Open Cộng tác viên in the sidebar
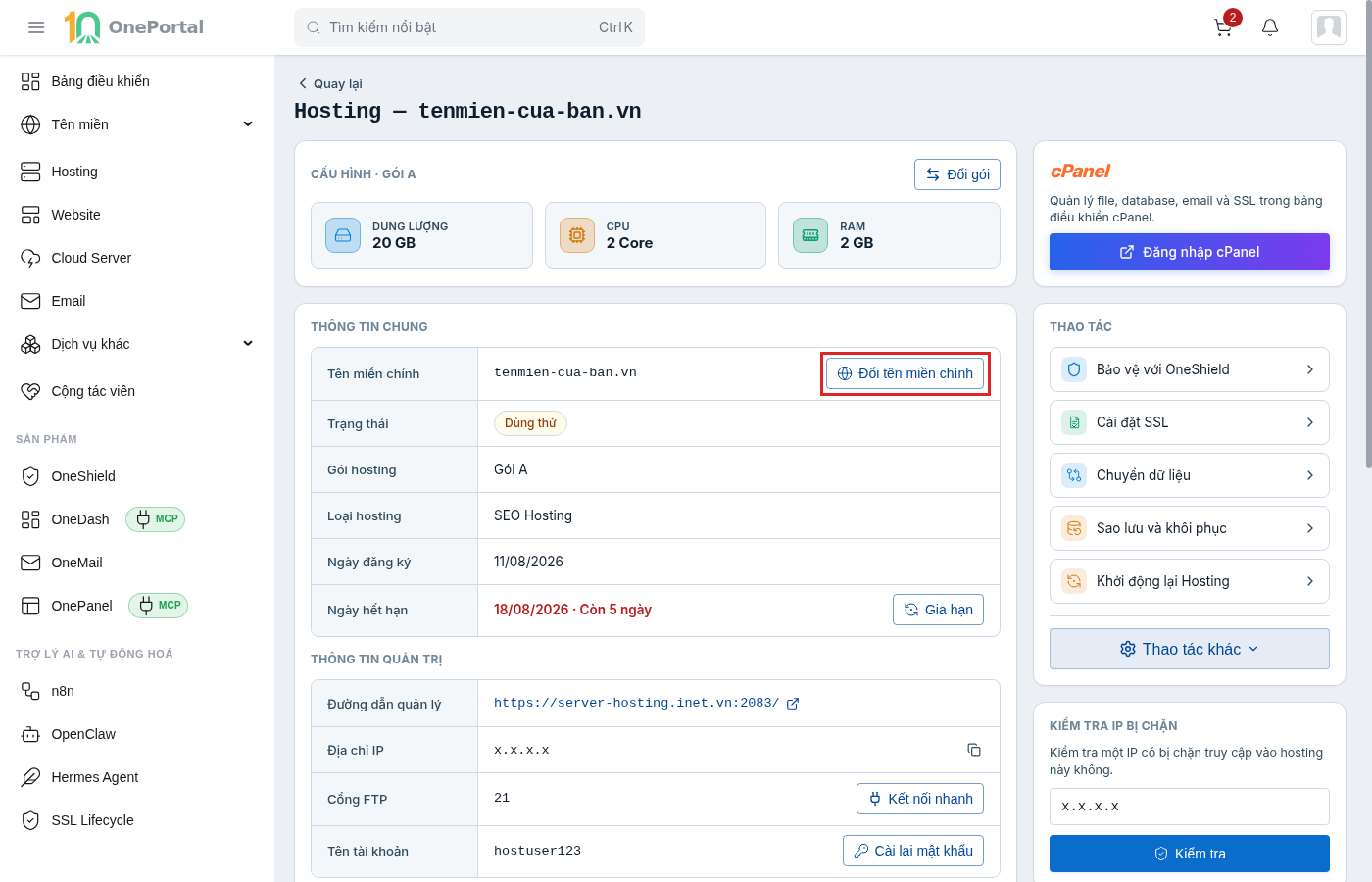Image resolution: width=1372 pixels, height=882 pixels. pos(137,391)
